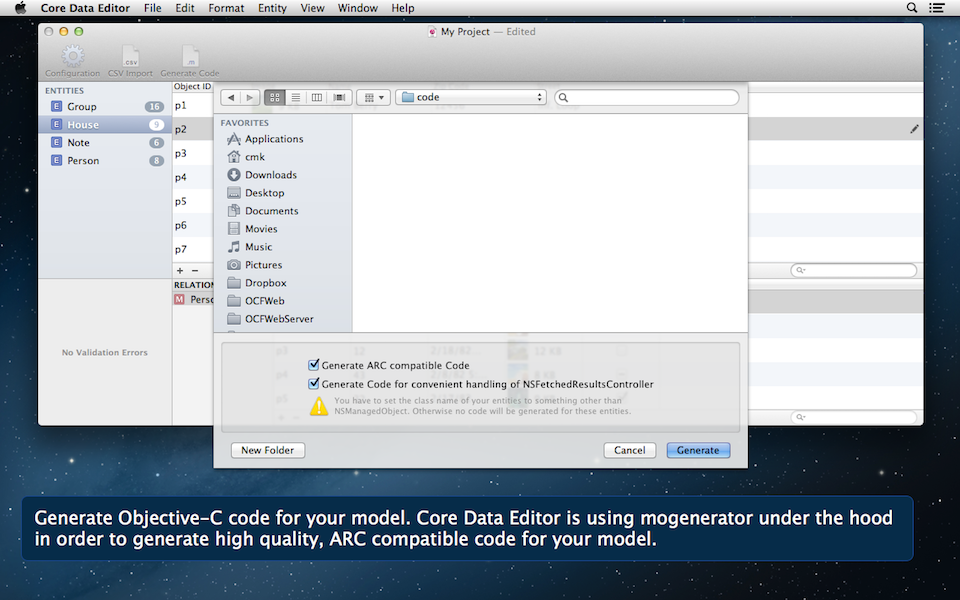
Task: Open the Generate Code toolbar icon
Action: click(190, 56)
